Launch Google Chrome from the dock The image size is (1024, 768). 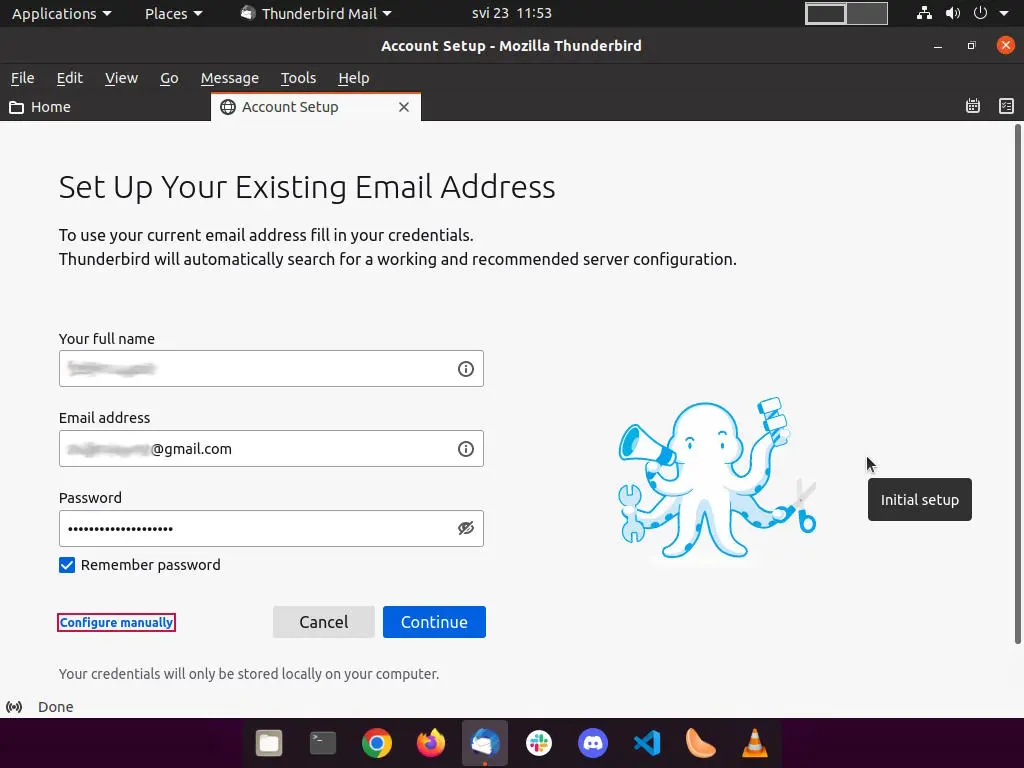[377, 743]
